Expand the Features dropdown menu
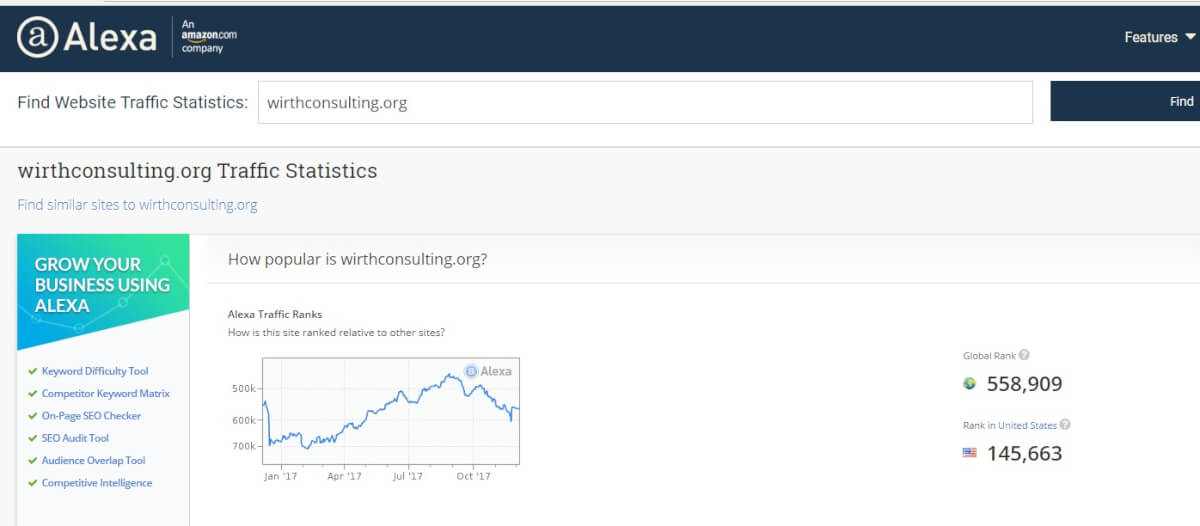The width and height of the screenshot is (1200, 526). (x=1160, y=37)
